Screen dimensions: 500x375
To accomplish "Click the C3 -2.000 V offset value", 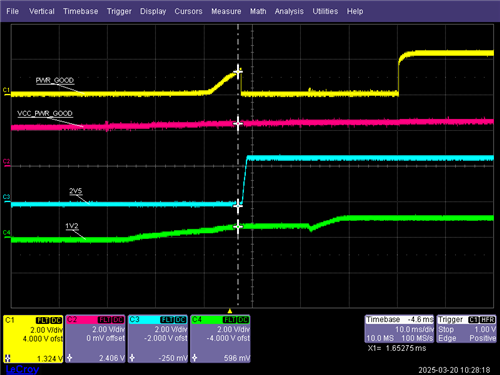I will pos(166,338).
